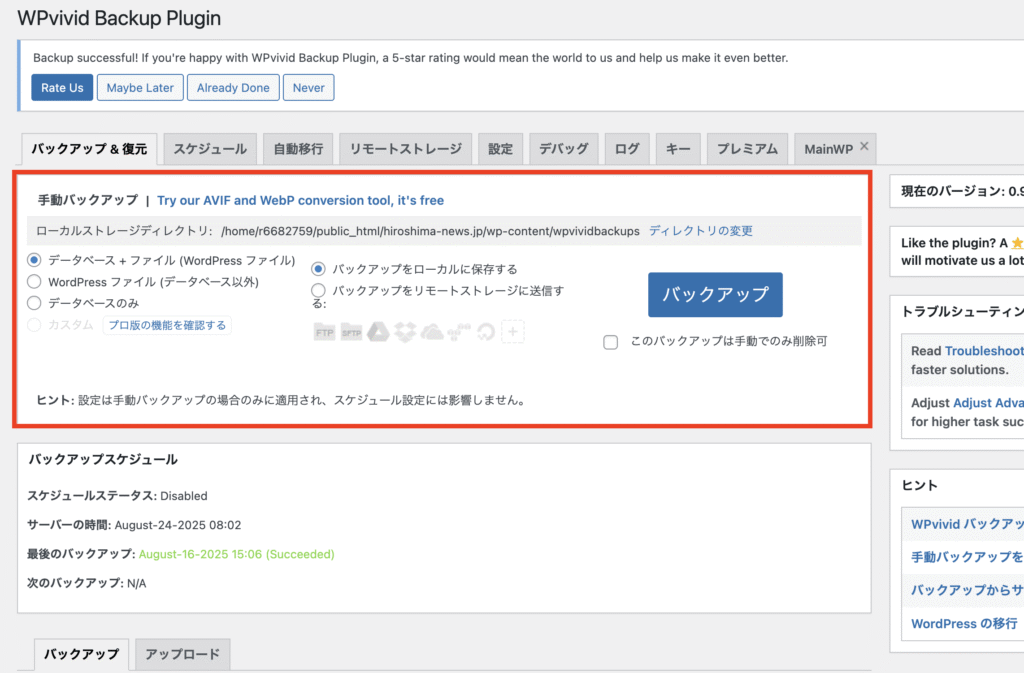Image resolution: width=1024 pixels, height=673 pixels.
Task: Open the AVIF and WebP conversion tool link
Action: click(300, 200)
